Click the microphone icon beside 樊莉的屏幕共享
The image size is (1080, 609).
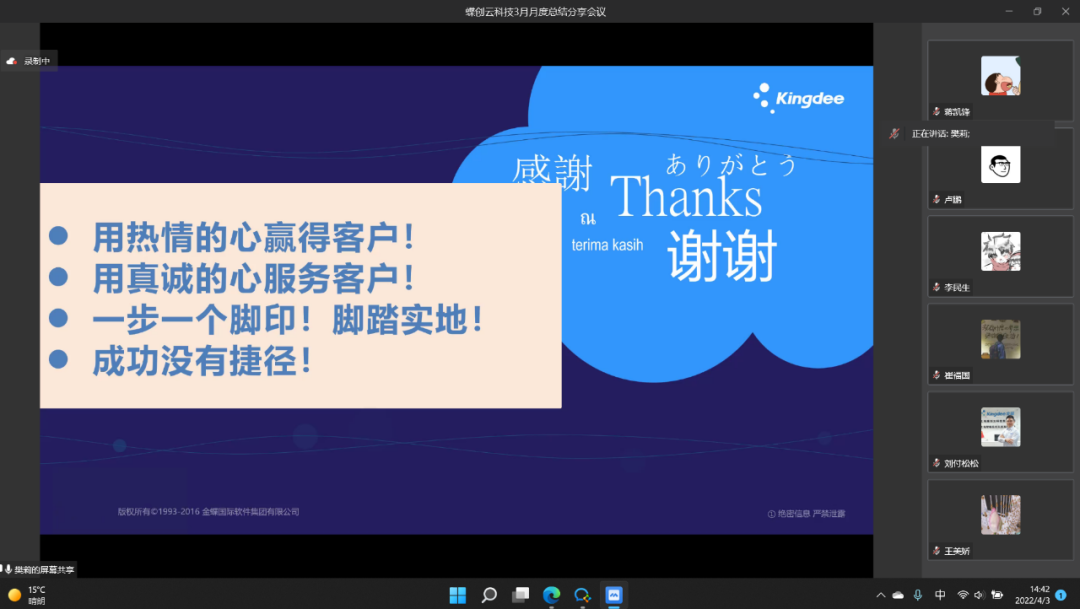click(x=8, y=570)
